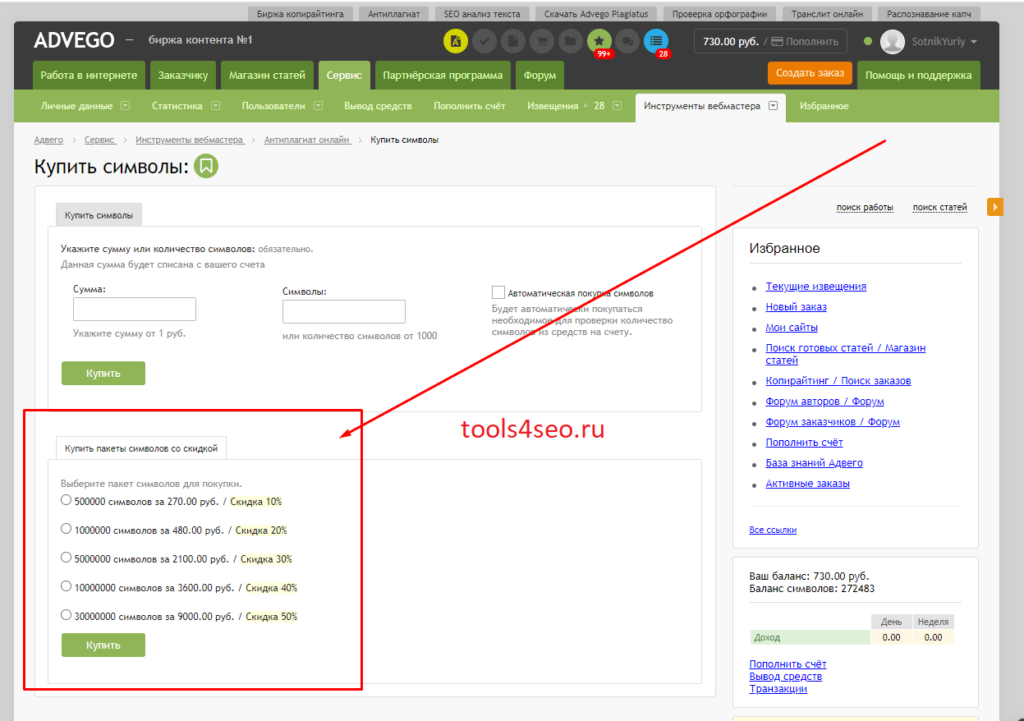Open Проверка орфографии top link
Image resolution: width=1024 pixels, height=721 pixels.
tap(720, 14)
